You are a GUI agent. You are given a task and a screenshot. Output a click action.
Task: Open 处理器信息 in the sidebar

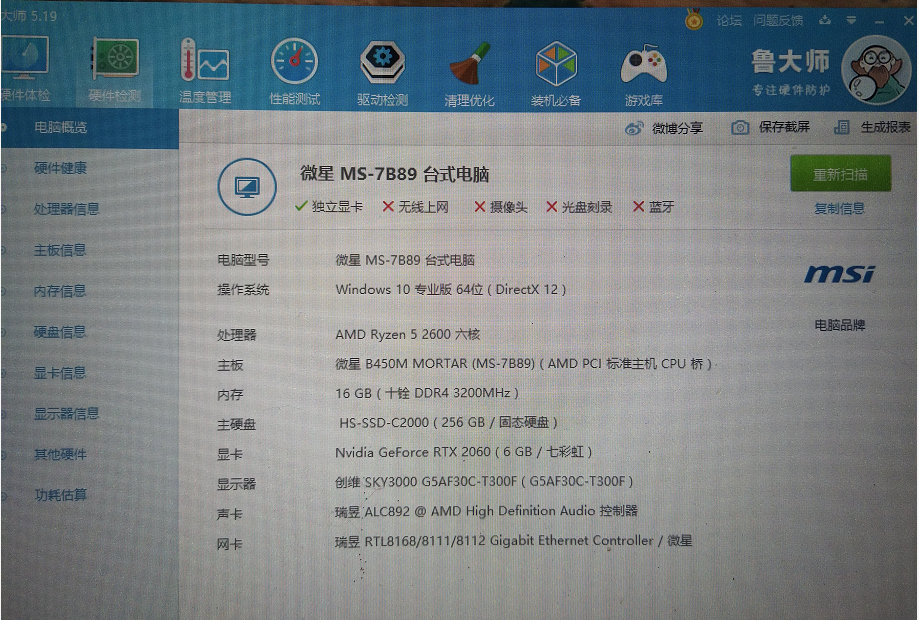coord(66,209)
